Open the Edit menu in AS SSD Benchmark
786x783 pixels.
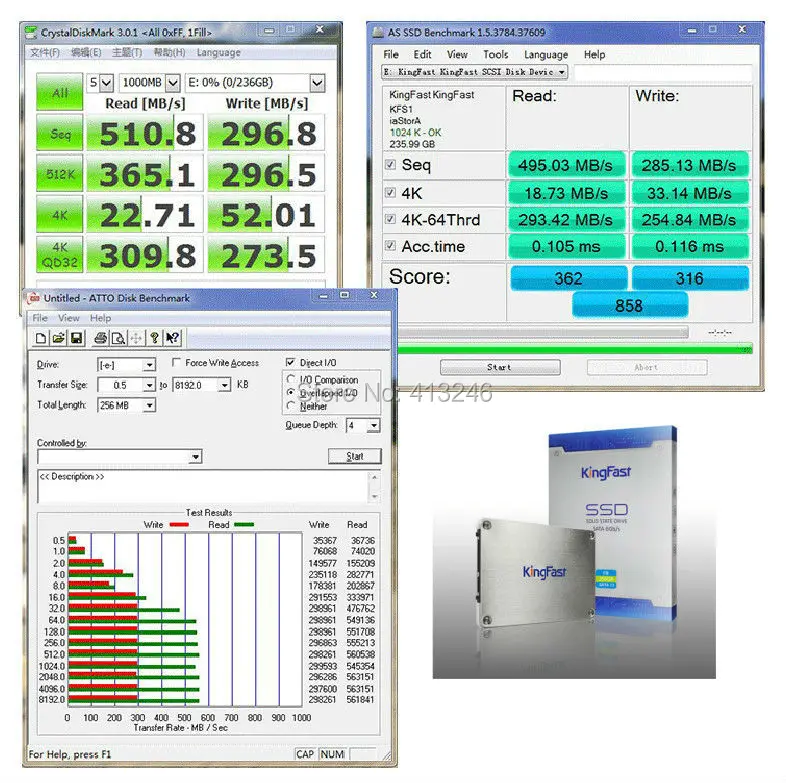[423, 54]
